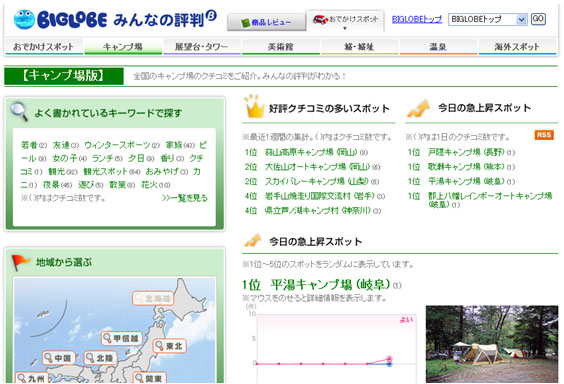This screenshot has height=384, width=564.
Task: Click the GO button
Action: 538,19
